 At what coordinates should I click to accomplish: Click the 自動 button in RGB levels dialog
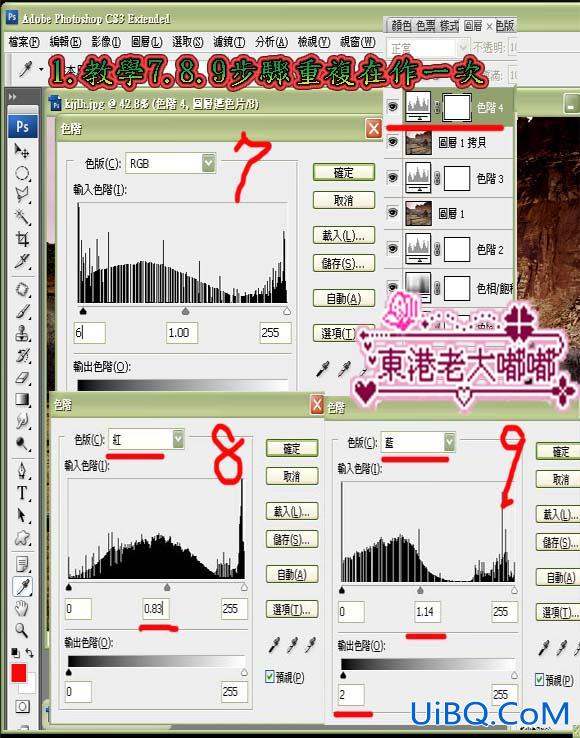click(344, 298)
